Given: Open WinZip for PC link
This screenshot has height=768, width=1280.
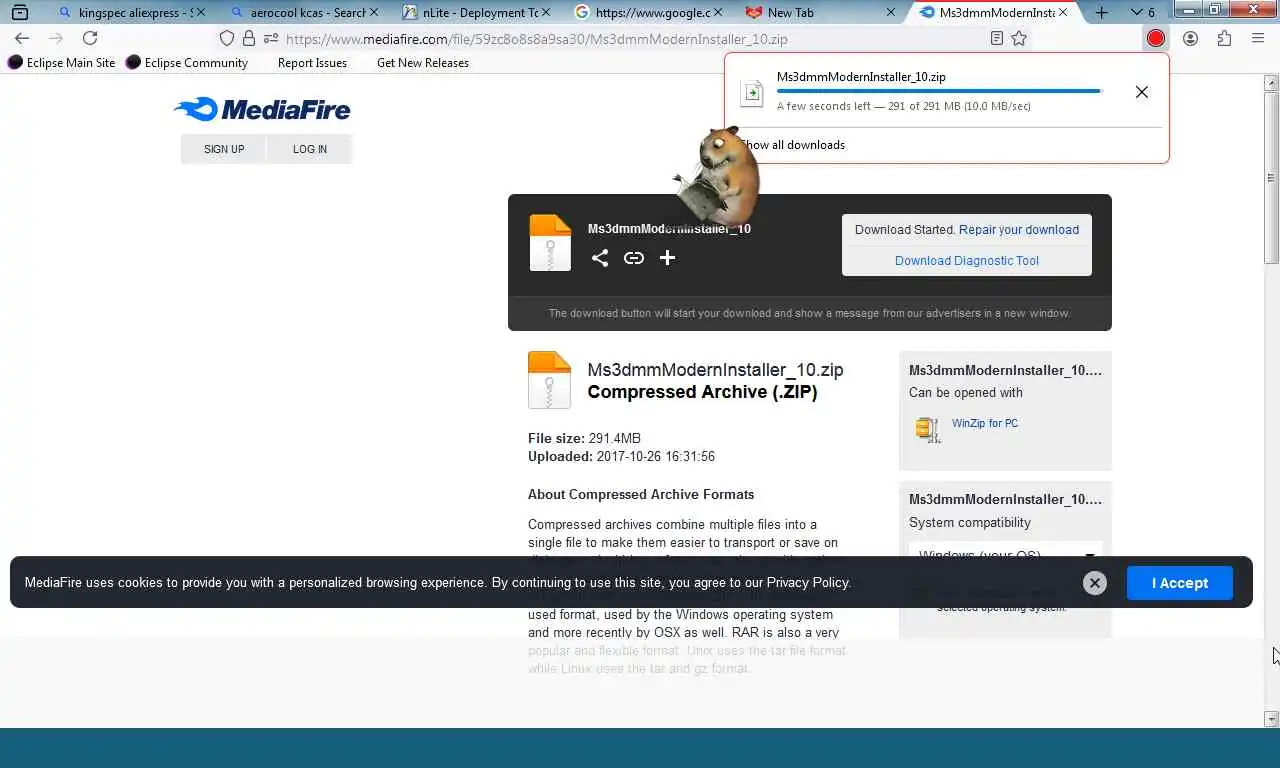Looking at the screenshot, I should (x=985, y=423).
